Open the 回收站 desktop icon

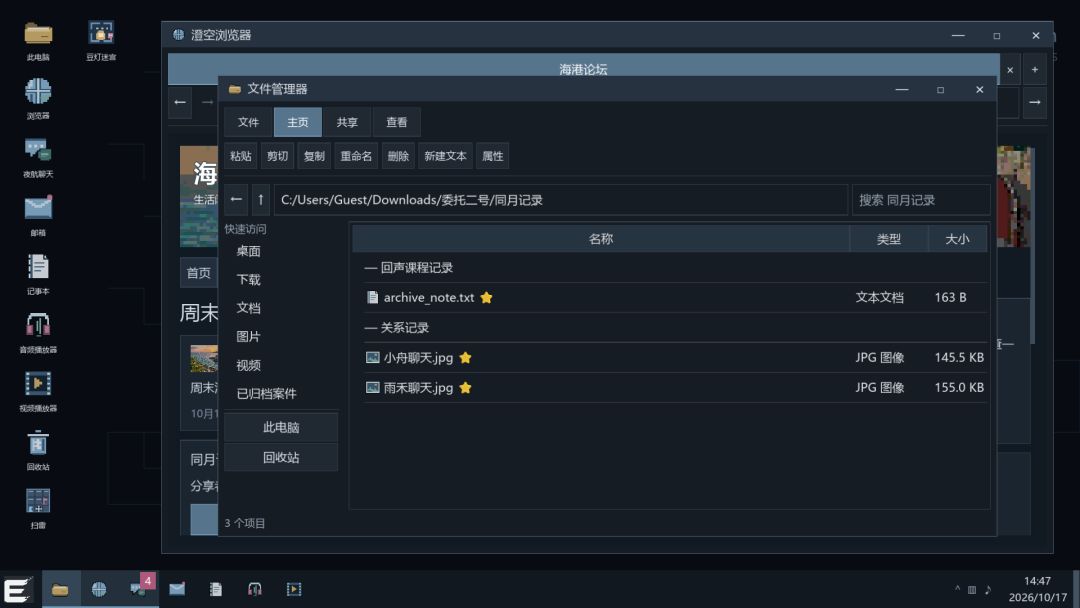[x=38, y=450]
